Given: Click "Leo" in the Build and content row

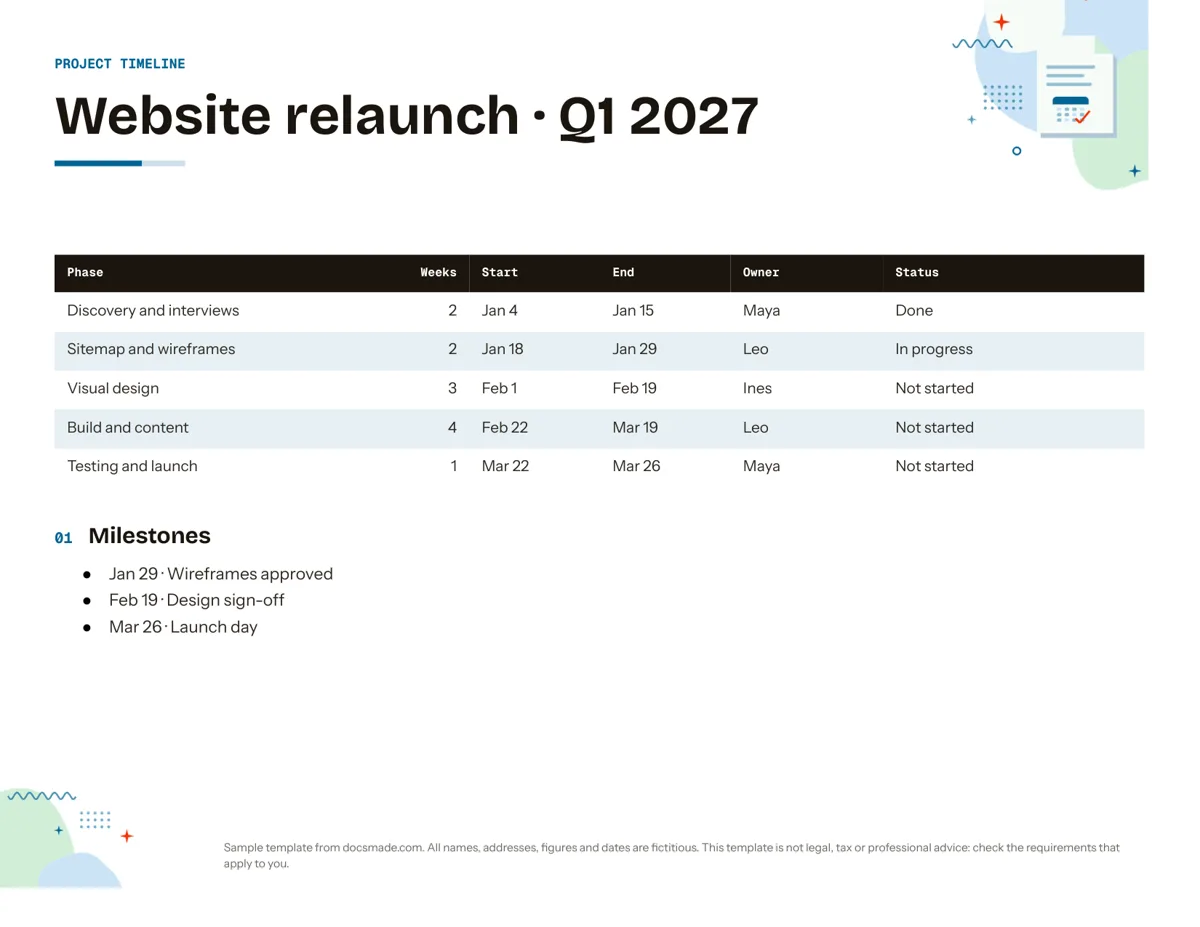Looking at the screenshot, I should [x=756, y=428].
